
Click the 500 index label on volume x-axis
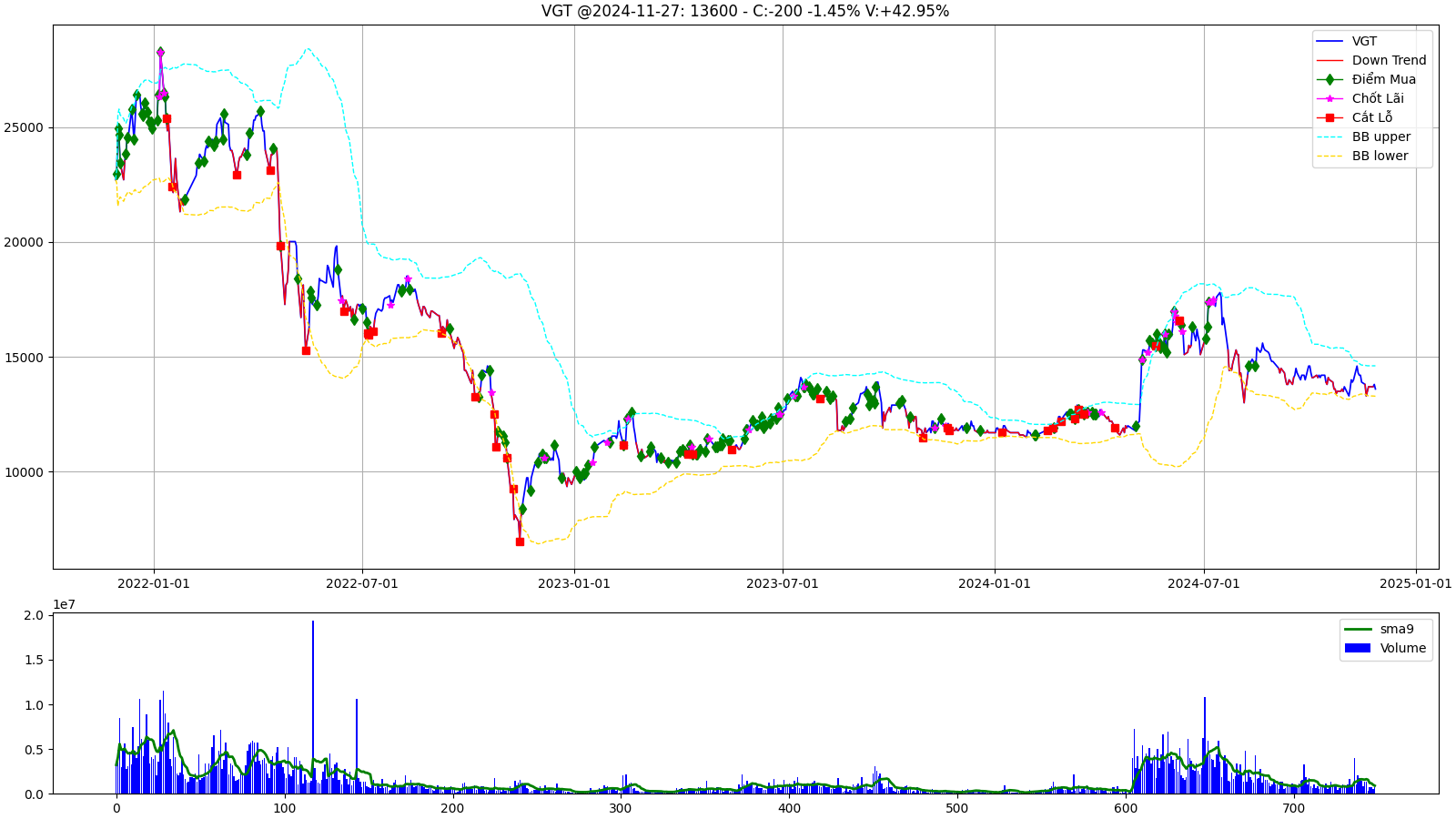[957, 808]
